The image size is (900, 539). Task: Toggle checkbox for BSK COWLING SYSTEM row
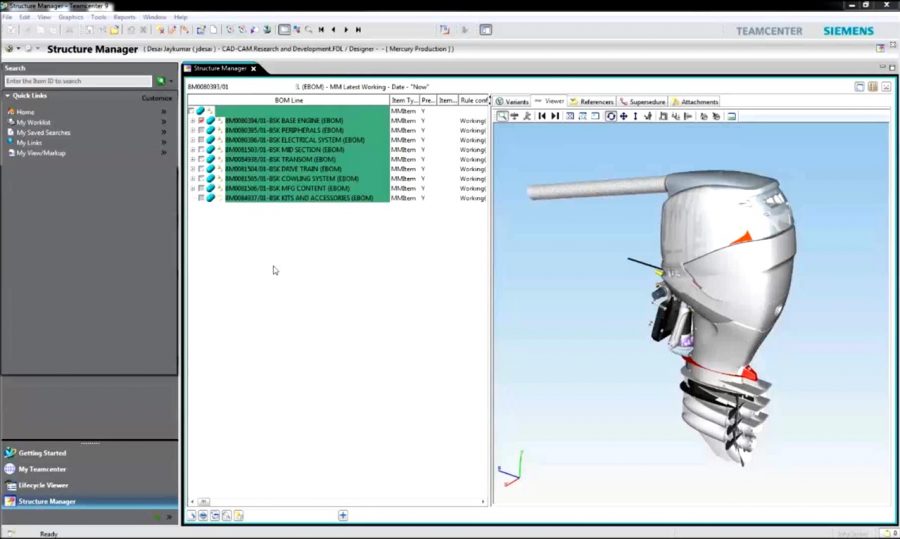201,179
